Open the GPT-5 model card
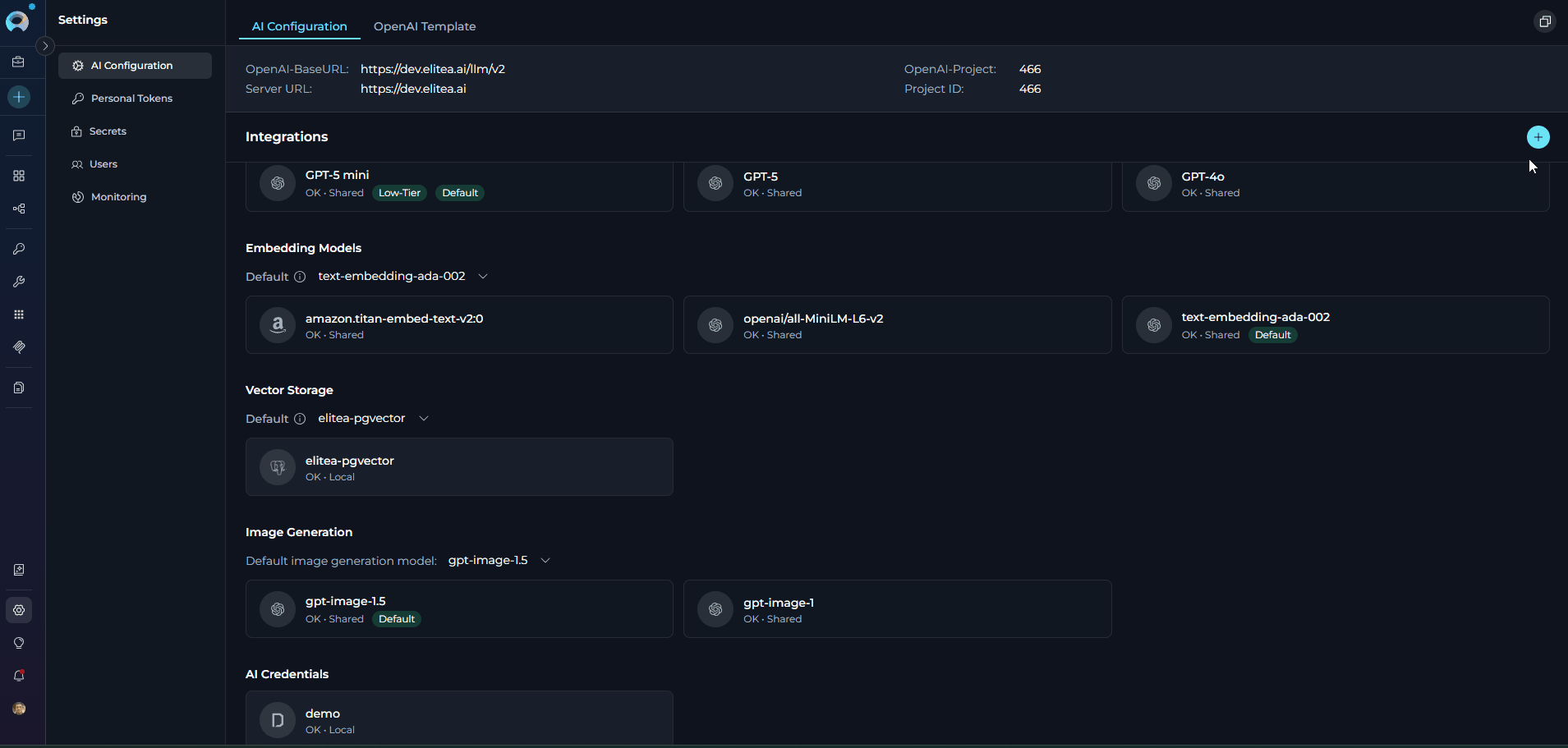Image resolution: width=1568 pixels, height=748 pixels. 897,186
